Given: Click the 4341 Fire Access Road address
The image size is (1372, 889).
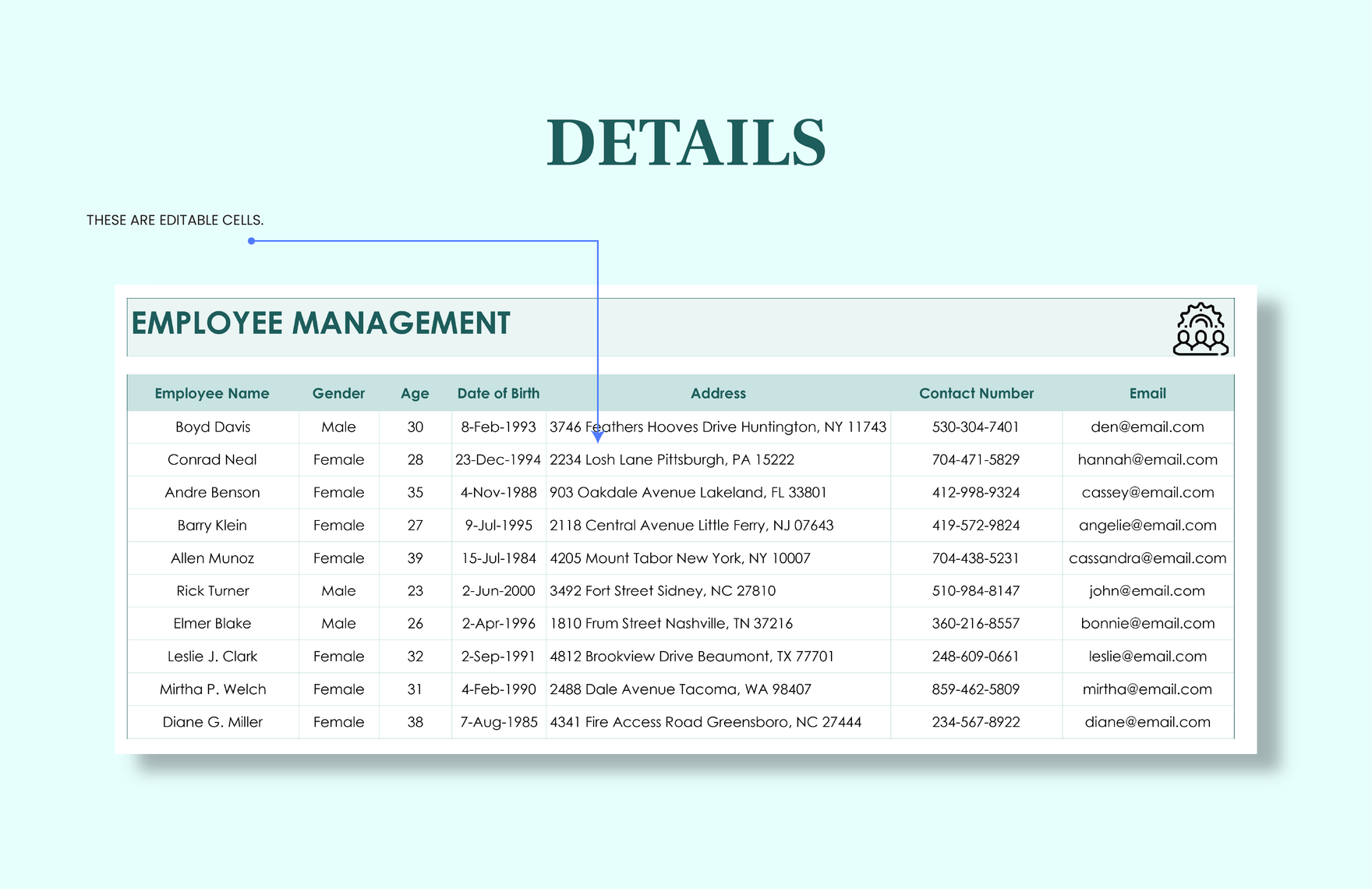Looking at the screenshot, I should 718,722.
